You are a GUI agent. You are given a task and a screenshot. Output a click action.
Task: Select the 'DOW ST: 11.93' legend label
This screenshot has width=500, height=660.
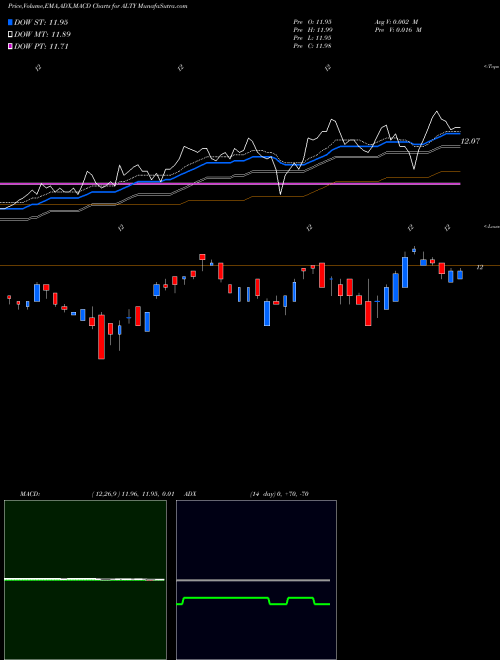(x=41, y=23)
